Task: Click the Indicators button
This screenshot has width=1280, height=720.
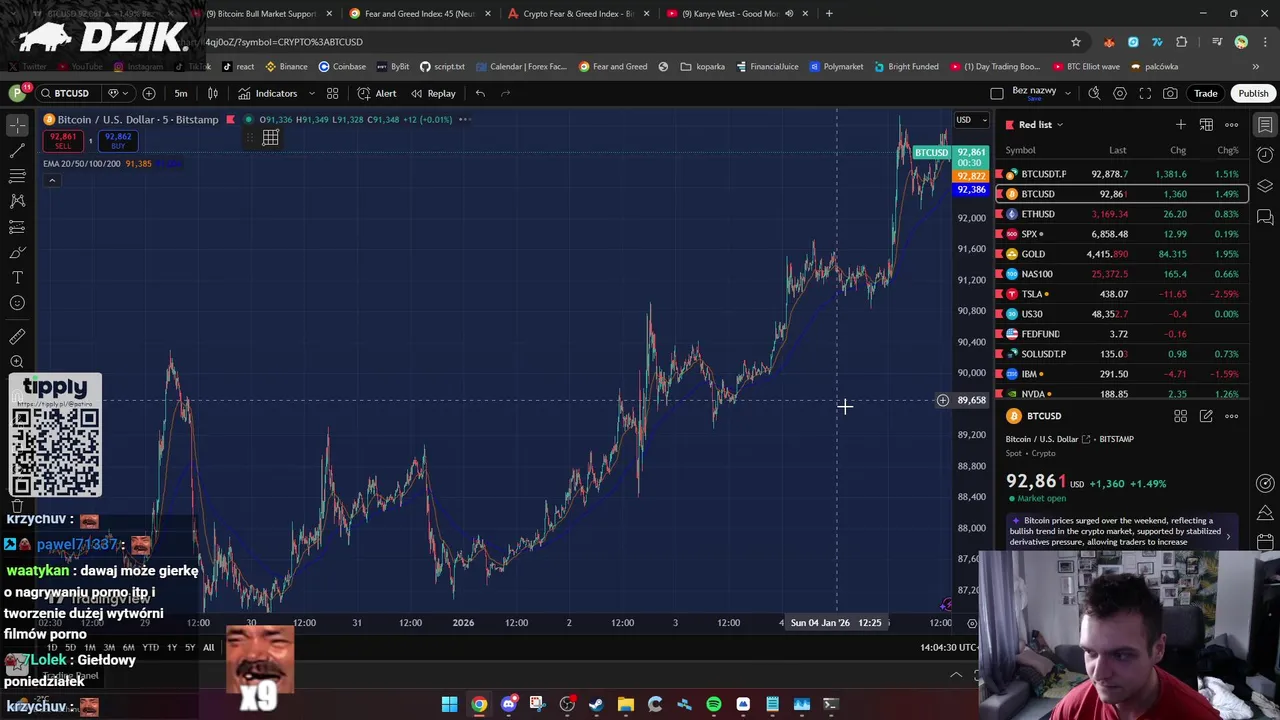Action: click(x=267, y=93)
